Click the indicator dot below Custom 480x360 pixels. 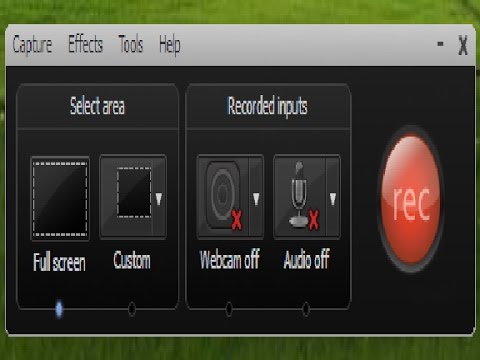coord(132,309)
